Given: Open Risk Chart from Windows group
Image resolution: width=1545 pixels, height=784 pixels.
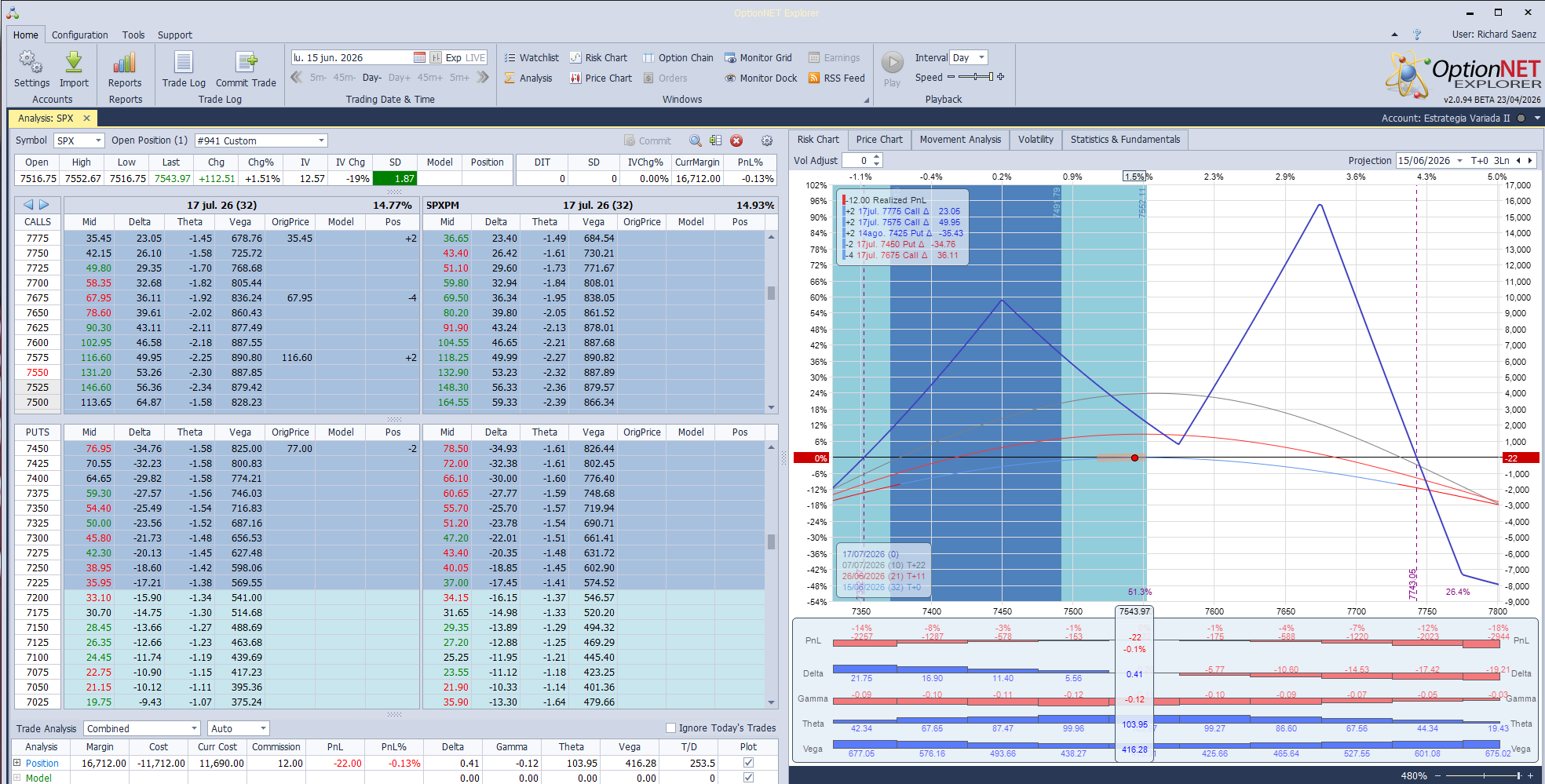Looking at the screenshot, I should pyautogui.click(x=598, y=57).
